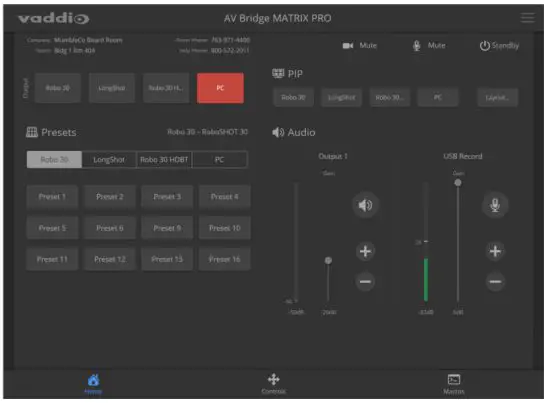Open the hamburger menu icon
Image resolution: width=550 pixels, height=403 pixels.
(527, 18)
